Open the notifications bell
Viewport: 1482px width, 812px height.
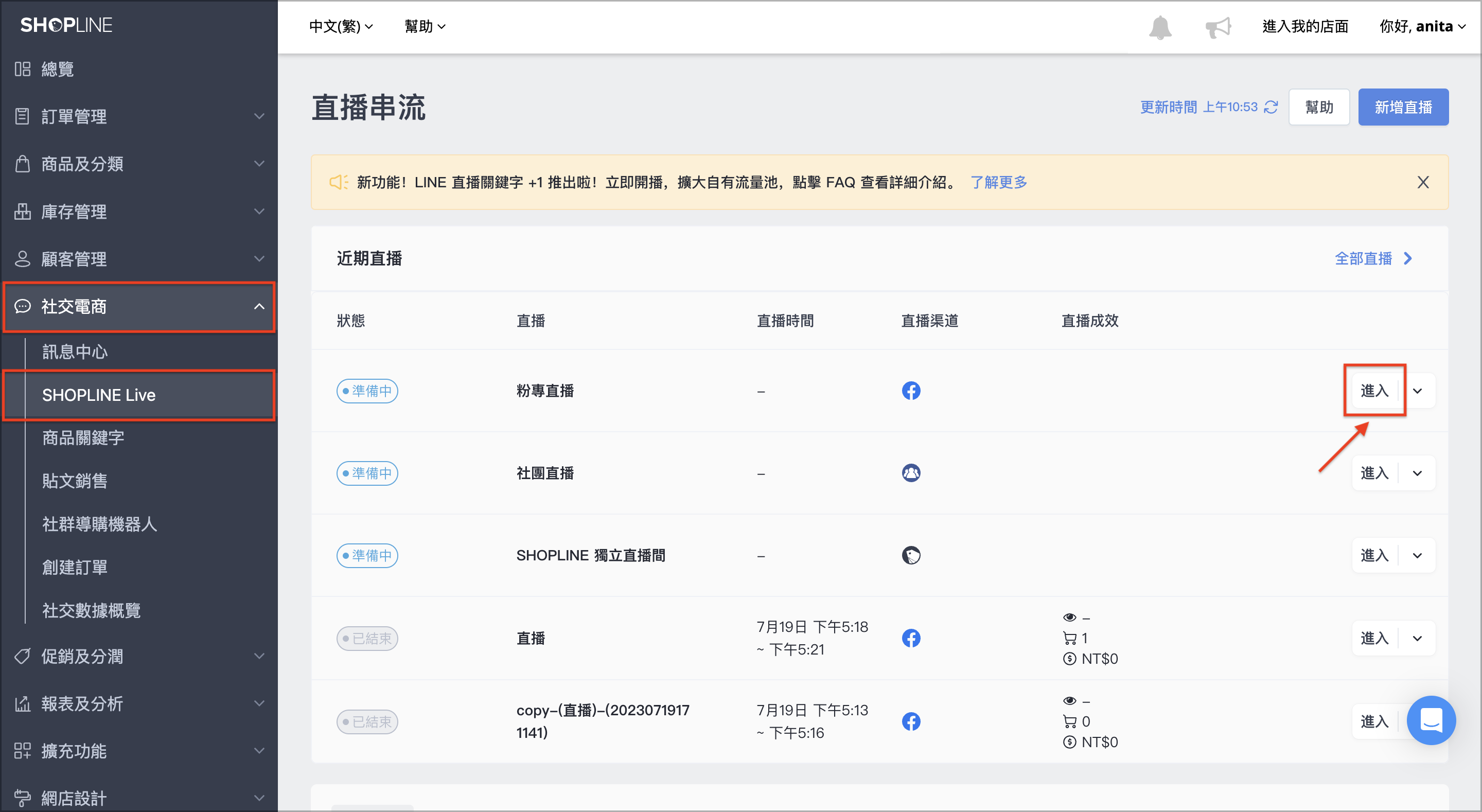tap(1160, 27)
